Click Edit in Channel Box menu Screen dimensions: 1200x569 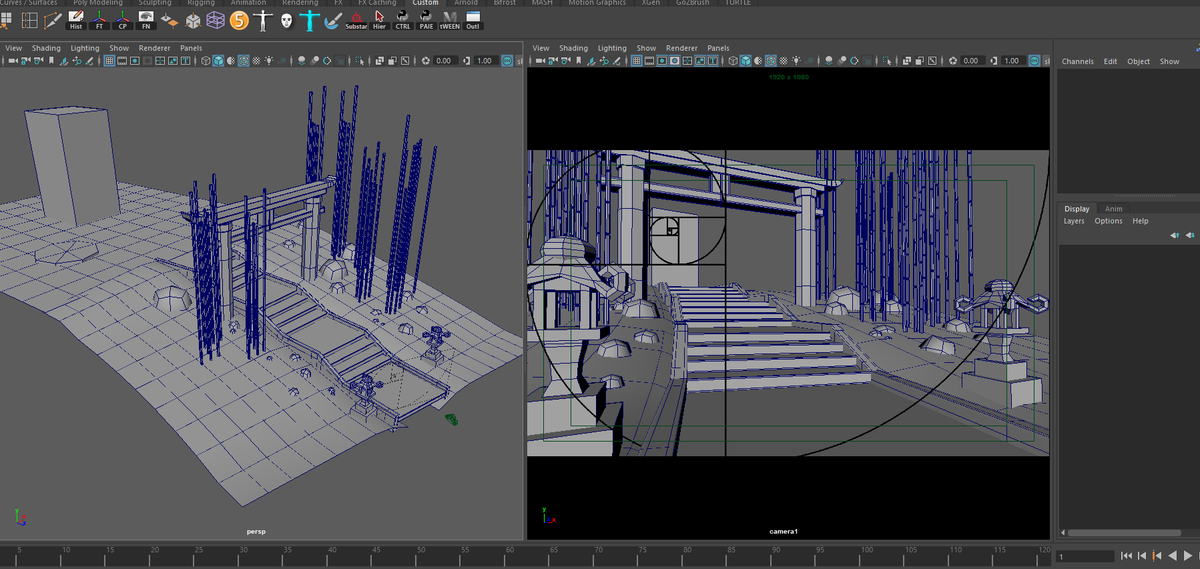pyautogui.click(x=1111, y=62)
